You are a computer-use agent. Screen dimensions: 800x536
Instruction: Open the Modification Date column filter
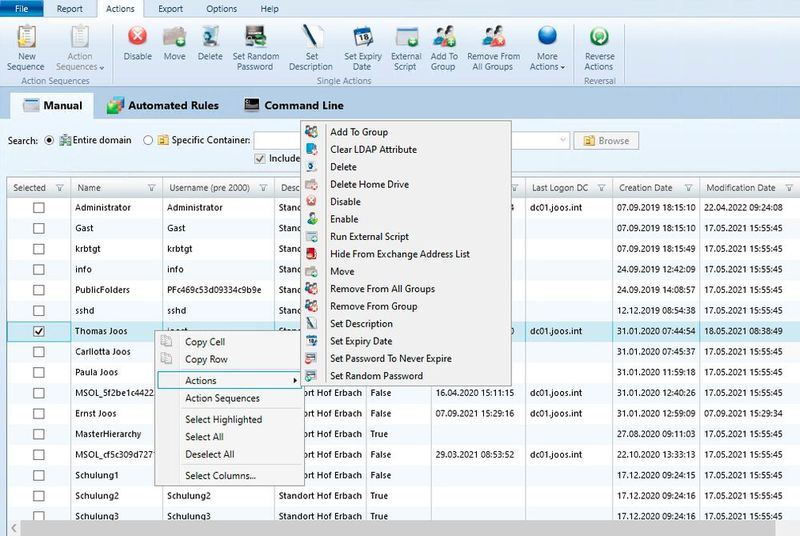click(x=789, y=188)
